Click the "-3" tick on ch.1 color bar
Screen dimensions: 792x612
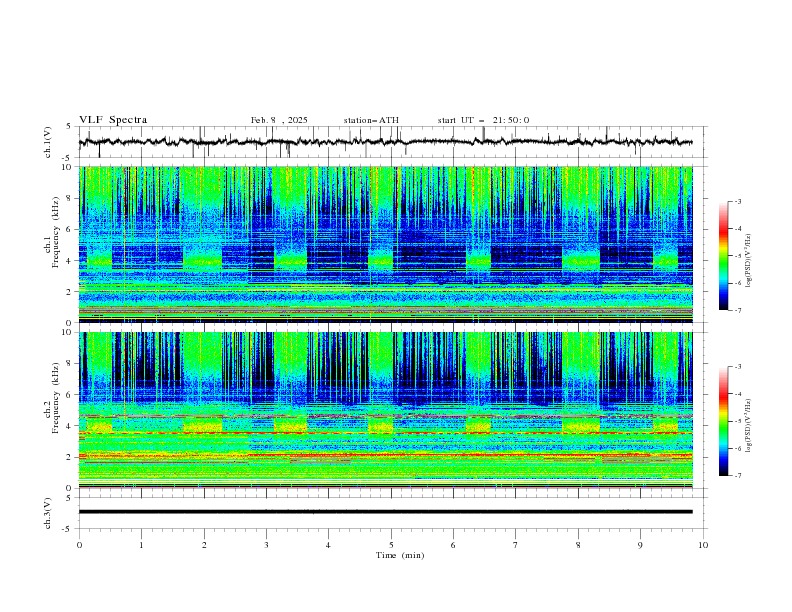[x=738, y=202]
